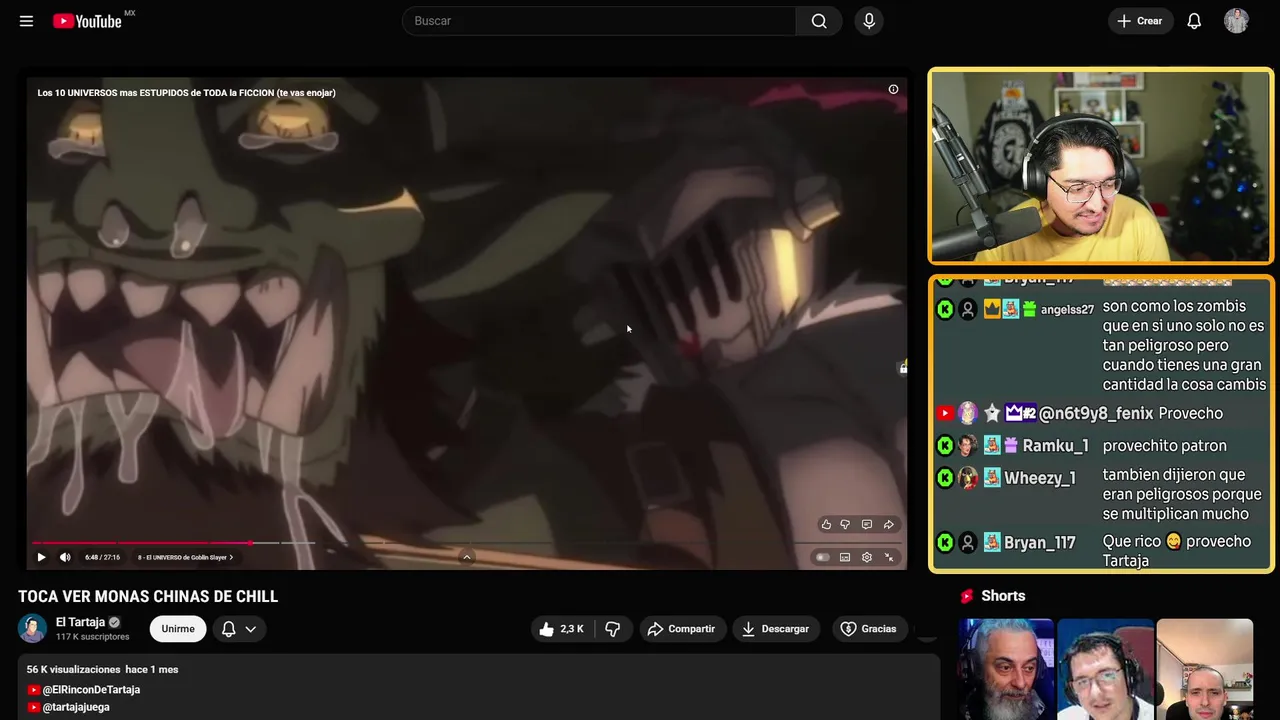
Task: Click the red playhead scrubber dot
Action: [250, 543]
